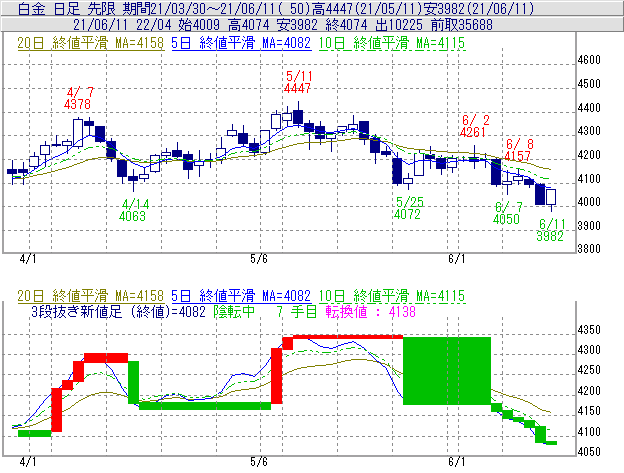The image size is (624, 473).
Task: Click the 20日 終値平滑 MA=4158 legend in upper chart
Action: click(x=90, y=43)
